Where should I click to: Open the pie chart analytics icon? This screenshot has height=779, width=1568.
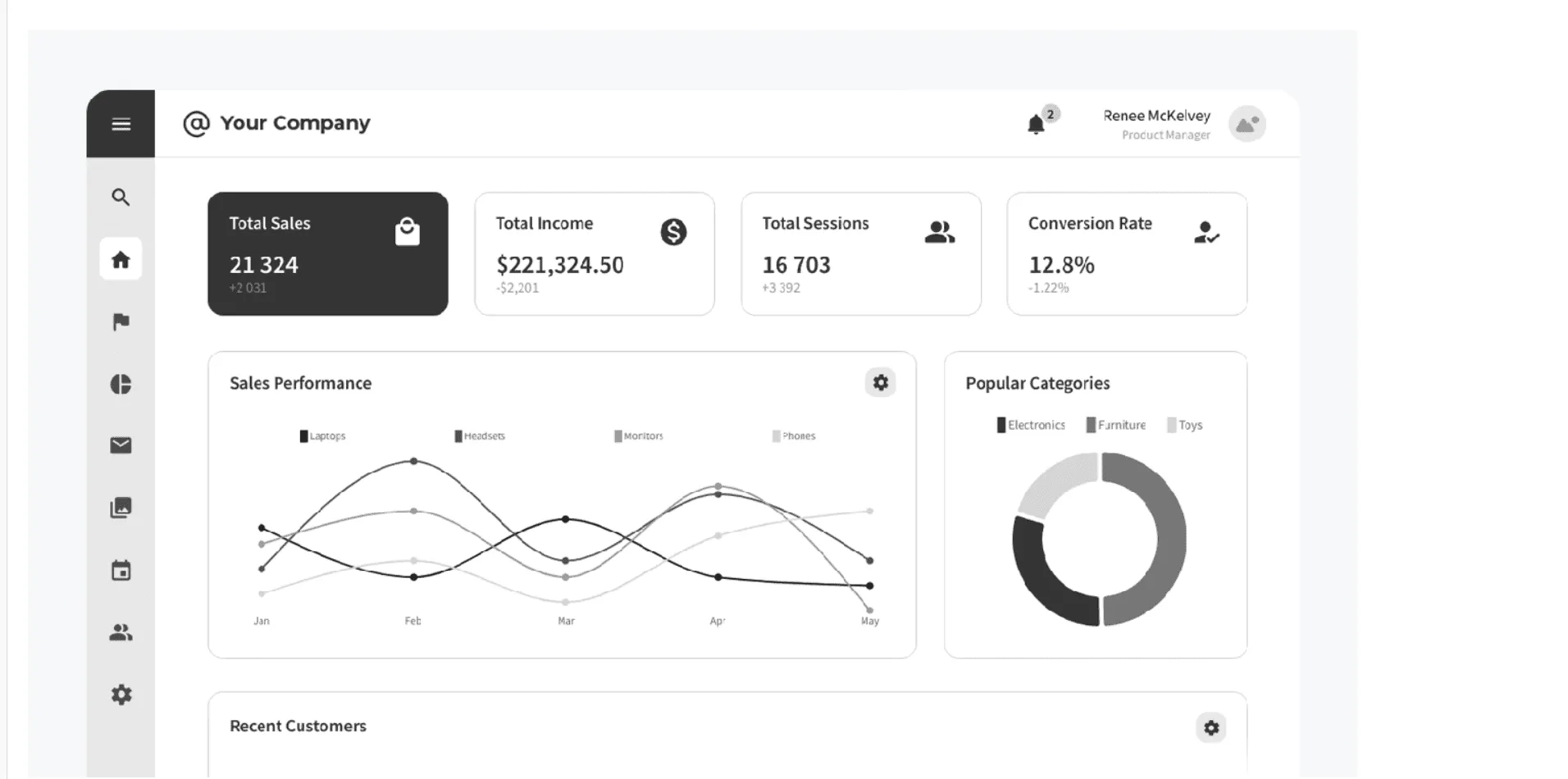[x=121, y=384]
